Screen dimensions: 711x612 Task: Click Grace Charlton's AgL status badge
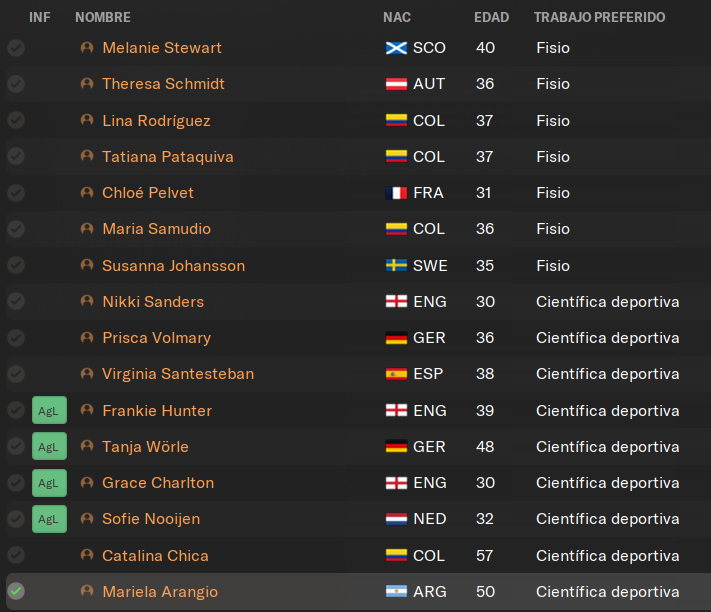(49, 483)
